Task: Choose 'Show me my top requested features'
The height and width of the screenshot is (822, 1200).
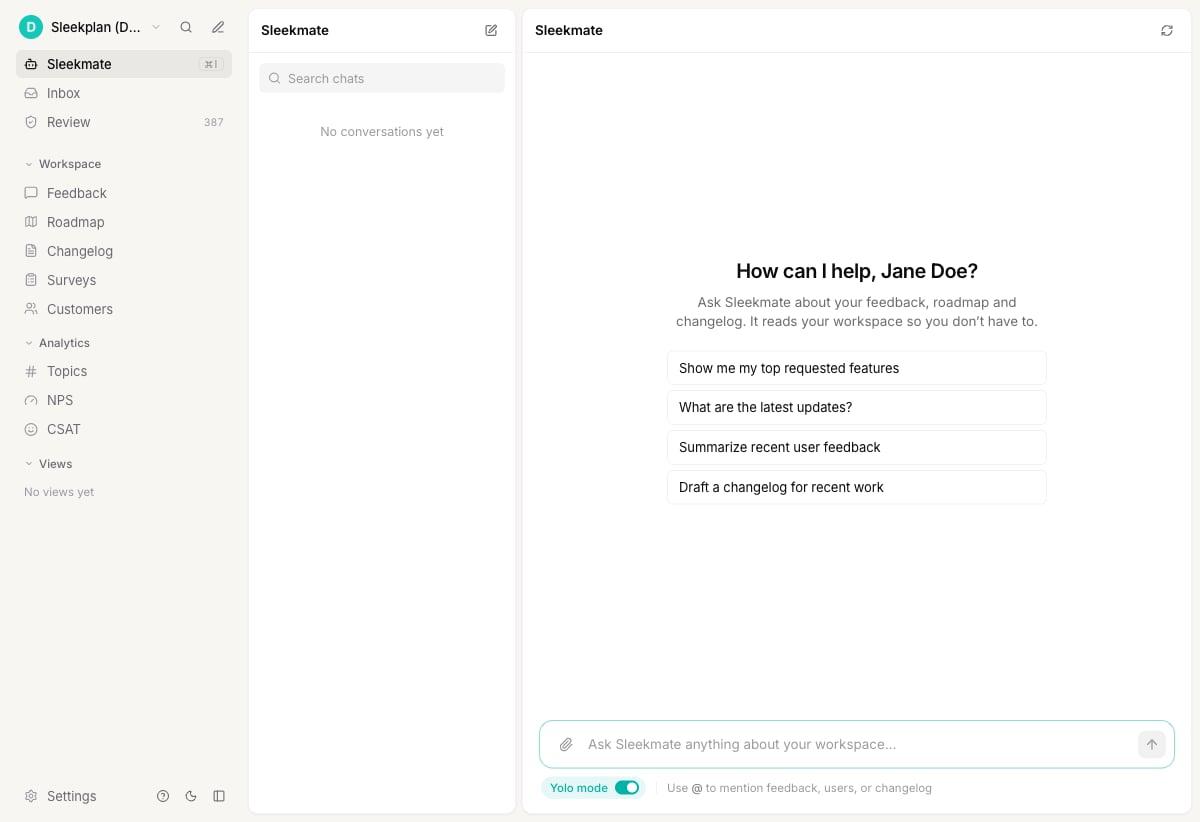Action: tap(857, 368)
